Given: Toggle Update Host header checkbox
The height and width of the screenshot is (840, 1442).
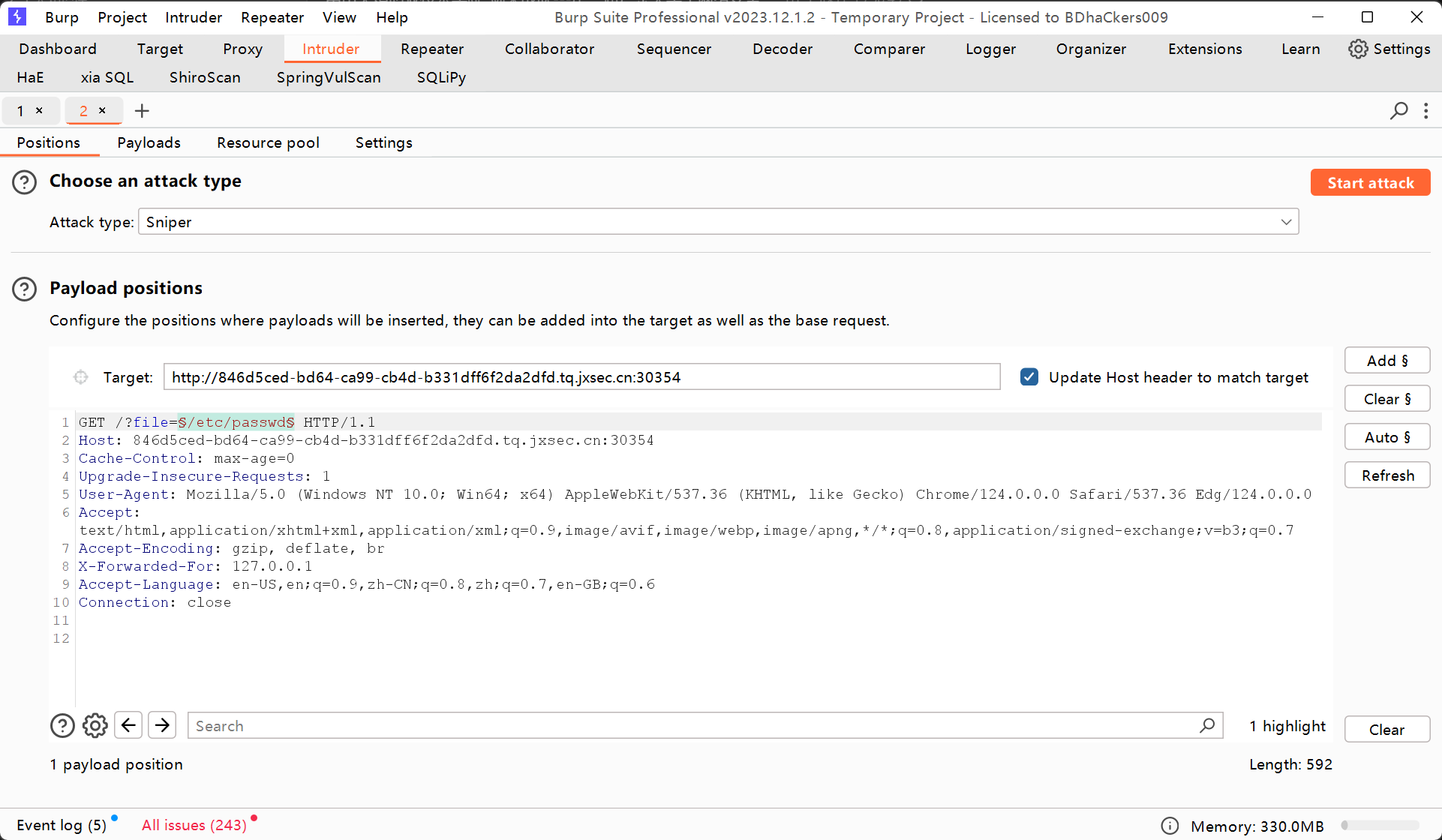Looking at the screenshot, I should [1029, 377].
